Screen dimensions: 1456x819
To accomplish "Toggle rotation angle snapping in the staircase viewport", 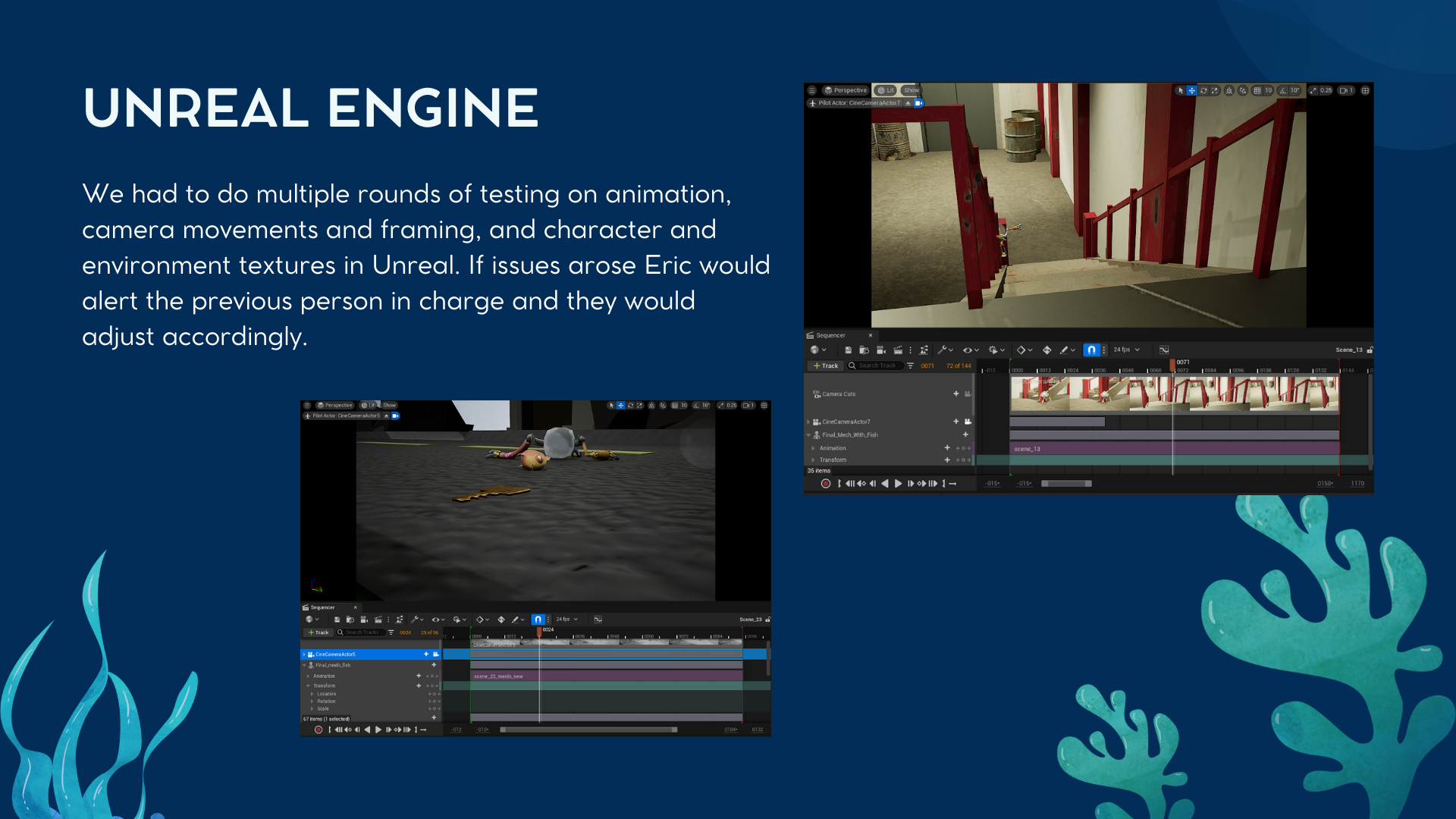I will (x=1284, y=90).
